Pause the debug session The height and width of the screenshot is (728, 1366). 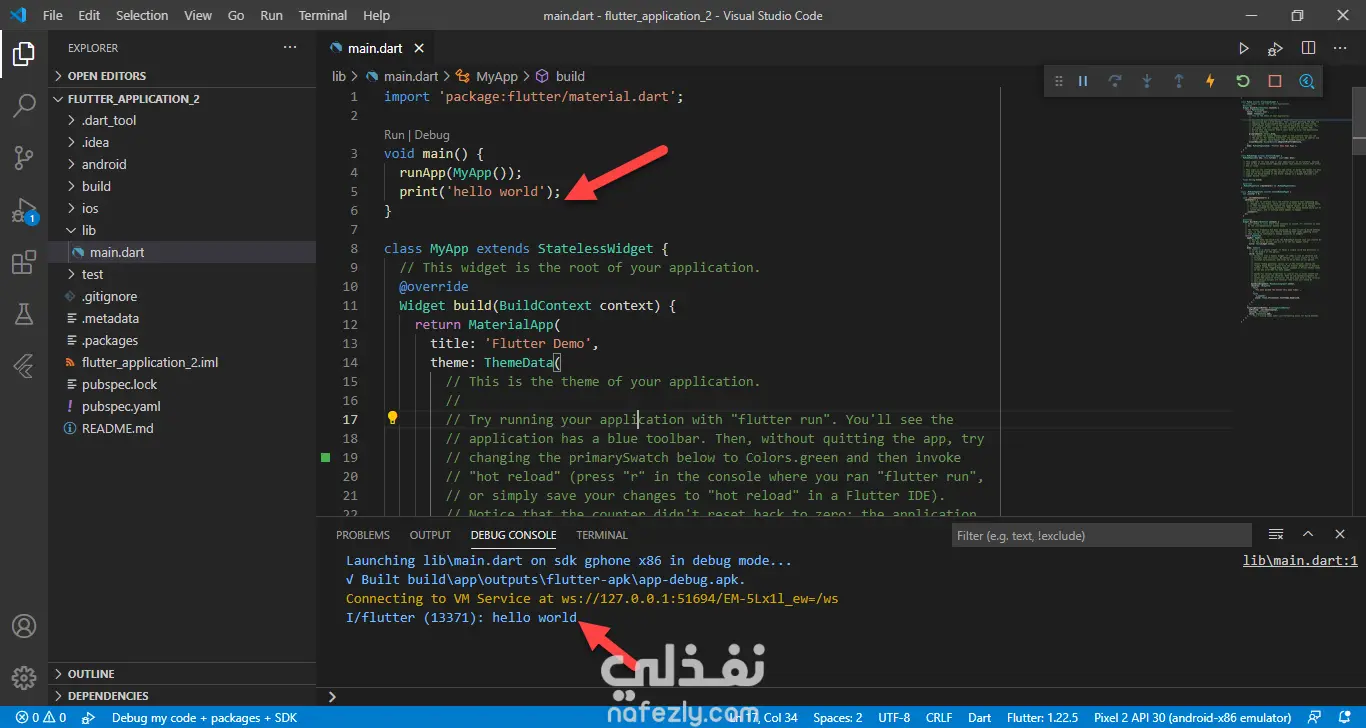[1082, 81]
